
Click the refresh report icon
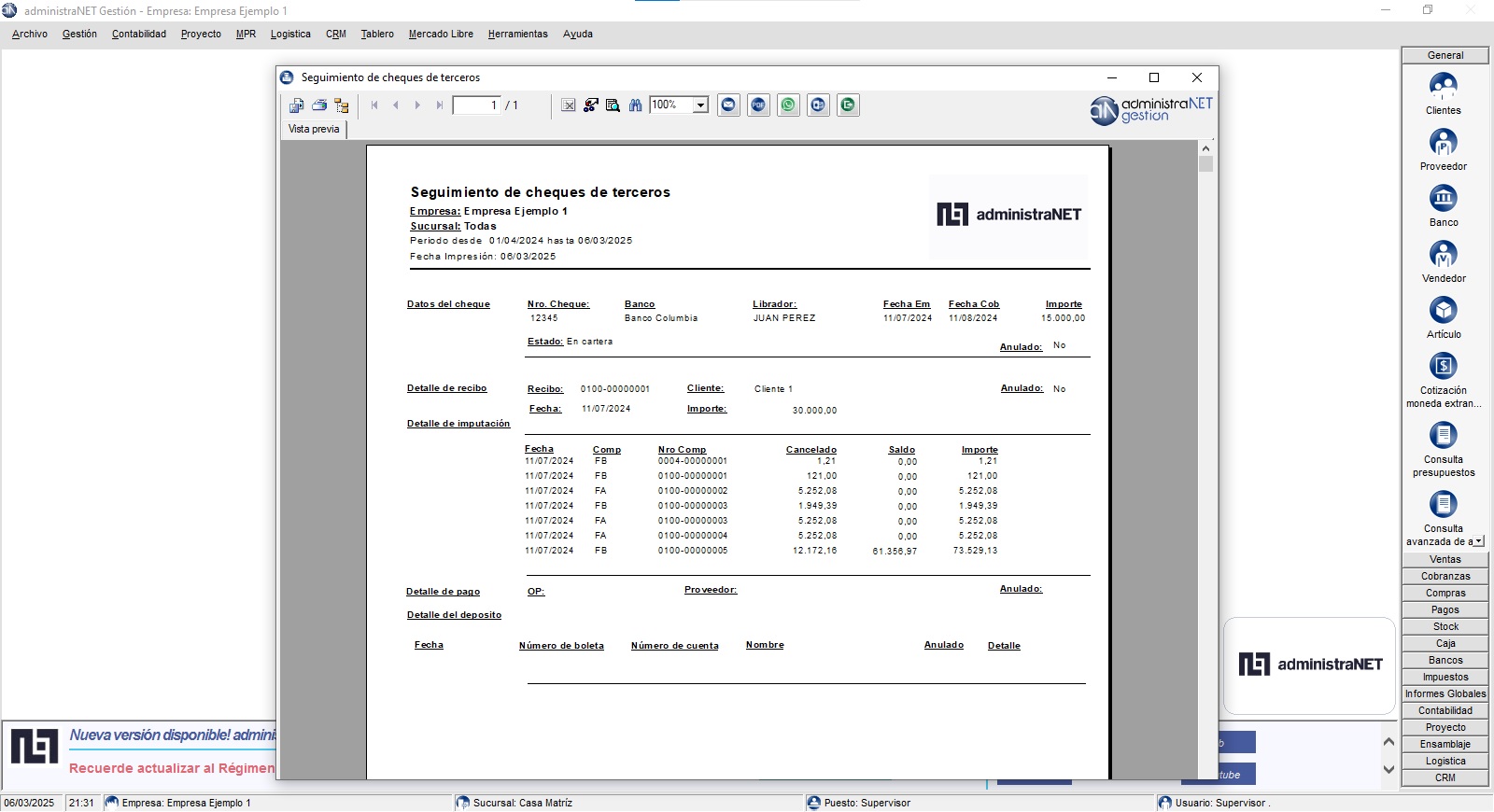tap(590, 105)
